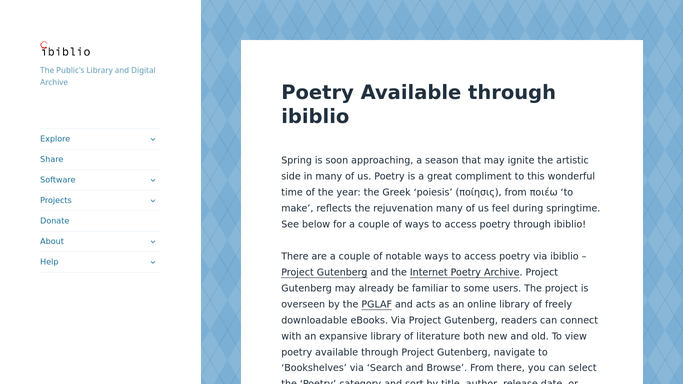Open the Explore menu item
Image resolution: width=683 pixels, height=384 pixels.
coord(55,139)
